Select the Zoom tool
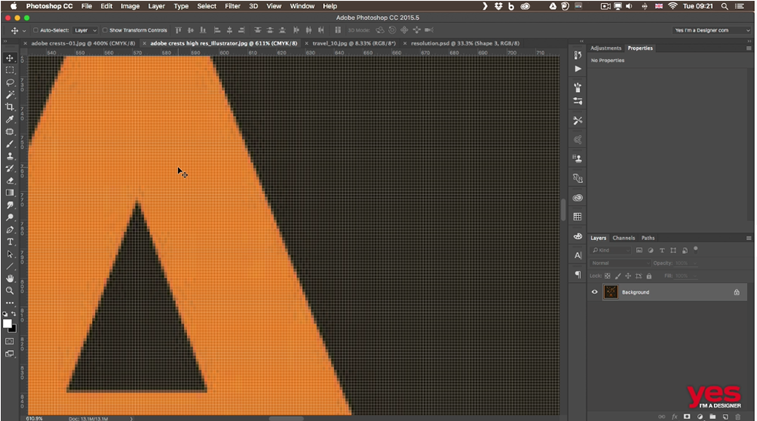757x421 pixels. click(x=10, y=291)
